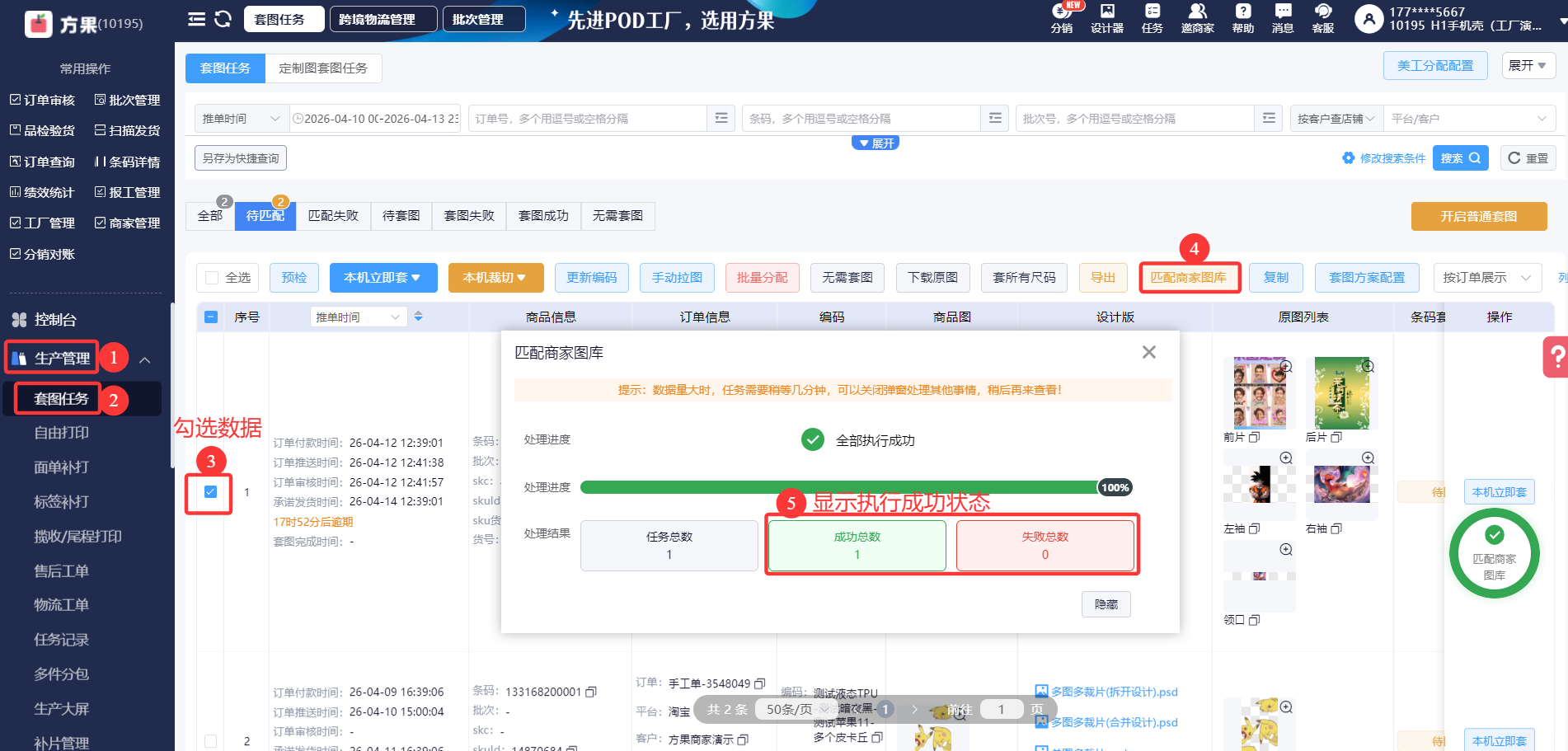Open the 邀商家 invite merchant icon
Image resolution: width=1568 pixels, height=751 pixels.
(x=1197, y=18)
